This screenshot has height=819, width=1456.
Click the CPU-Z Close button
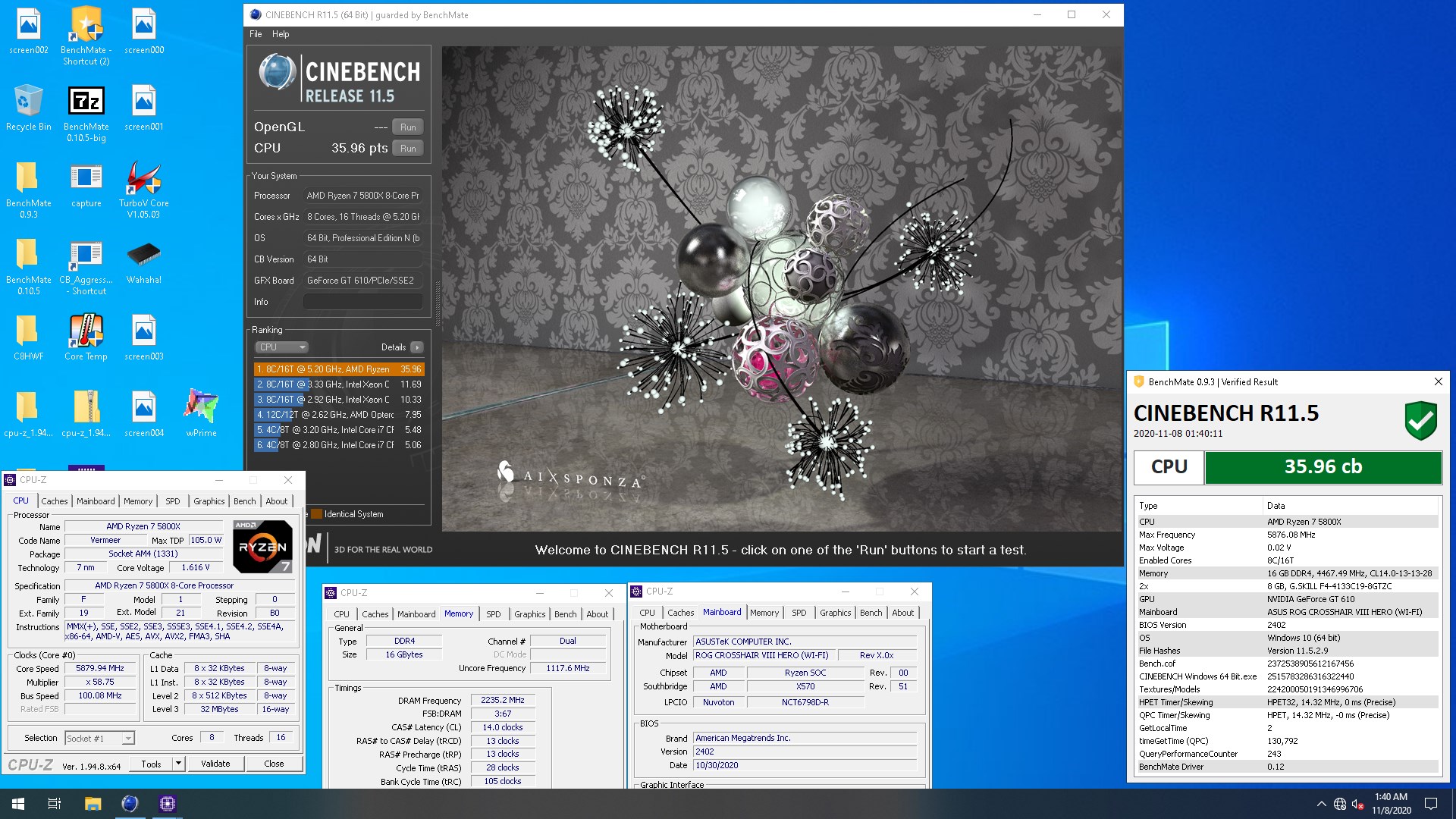click(x=274, y=764)
